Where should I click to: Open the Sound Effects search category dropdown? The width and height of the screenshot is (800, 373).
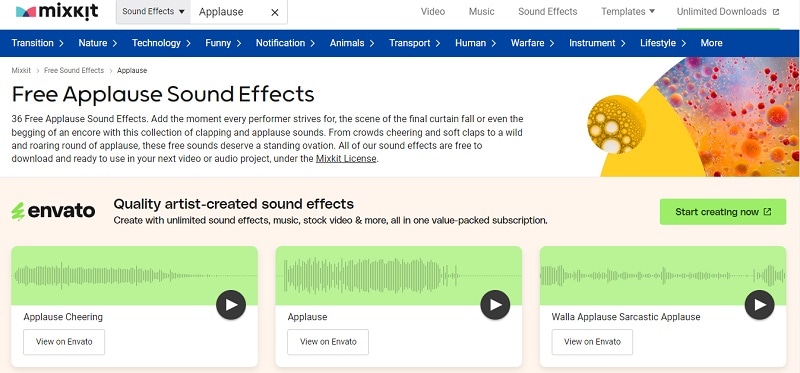(x=153, y=12)
